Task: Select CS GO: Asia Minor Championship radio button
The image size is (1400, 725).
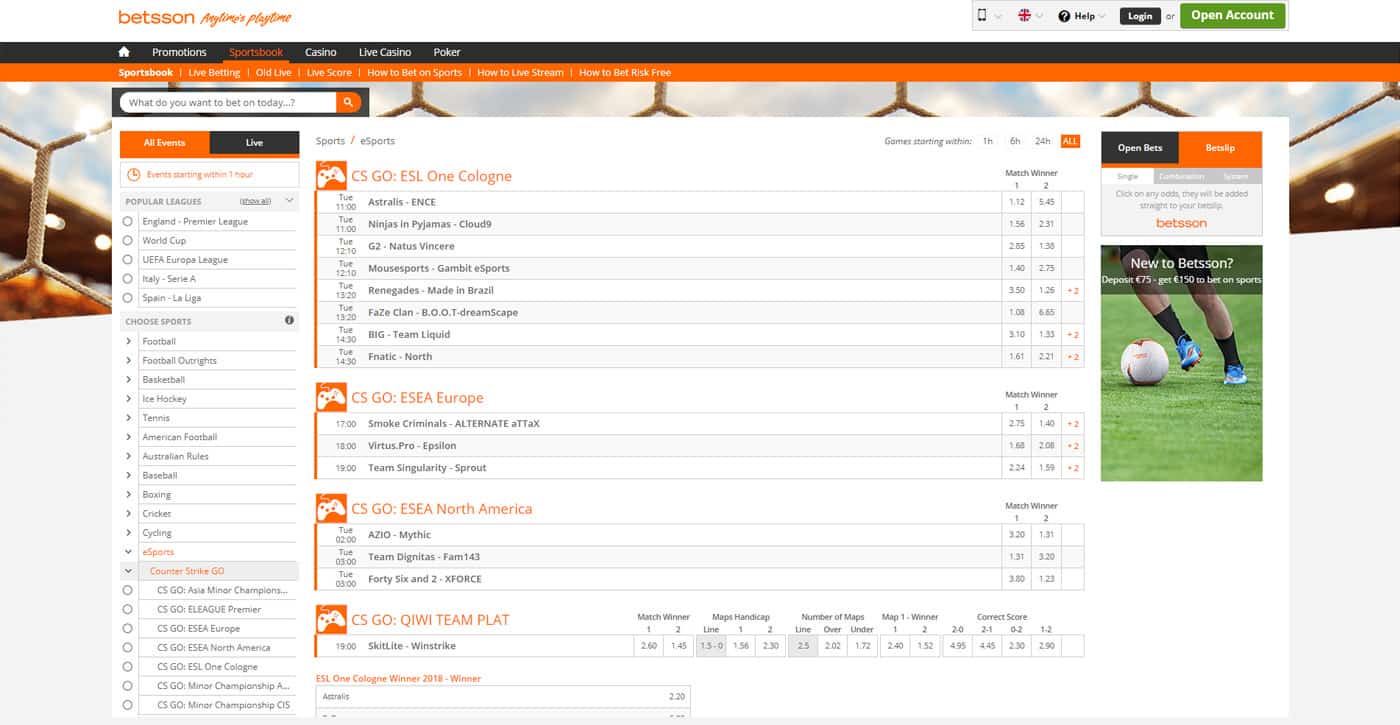Action: (x=127, y=590)
